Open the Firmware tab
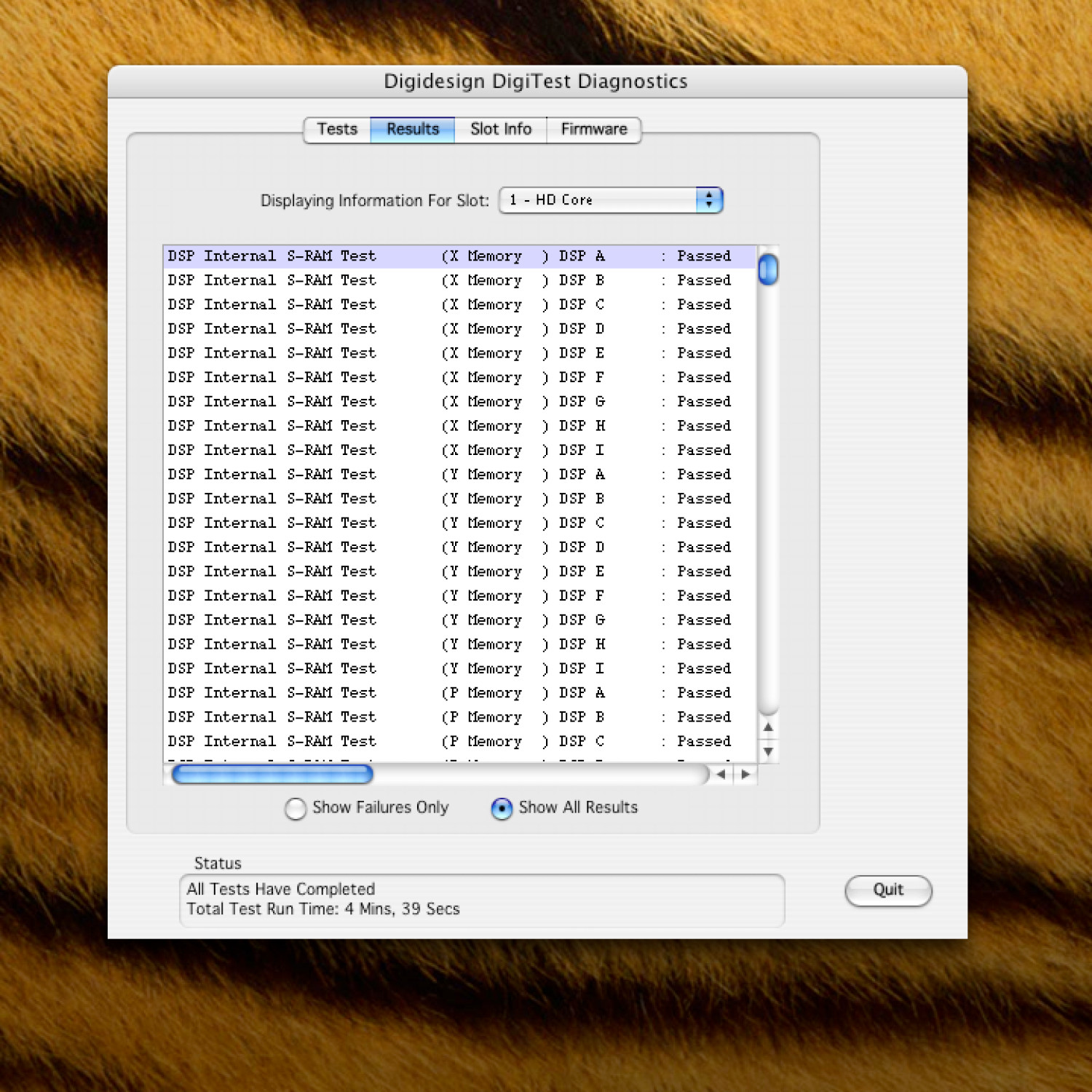The width and height of the screenshot is (1092, 1092). (594, 130)
